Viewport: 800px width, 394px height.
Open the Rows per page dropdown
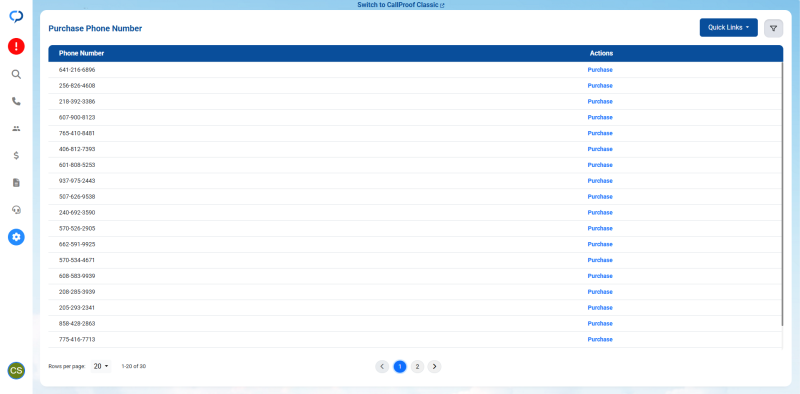point(101,366)
